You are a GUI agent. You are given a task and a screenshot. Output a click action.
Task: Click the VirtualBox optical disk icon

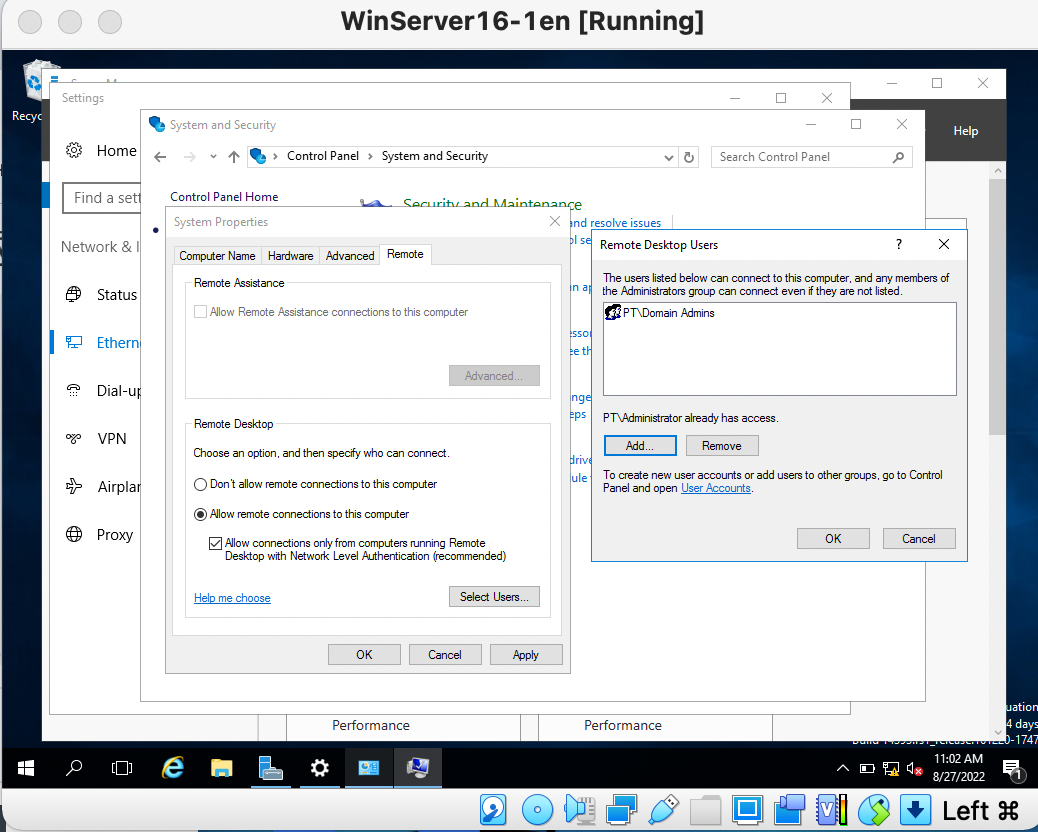point(537,809)
